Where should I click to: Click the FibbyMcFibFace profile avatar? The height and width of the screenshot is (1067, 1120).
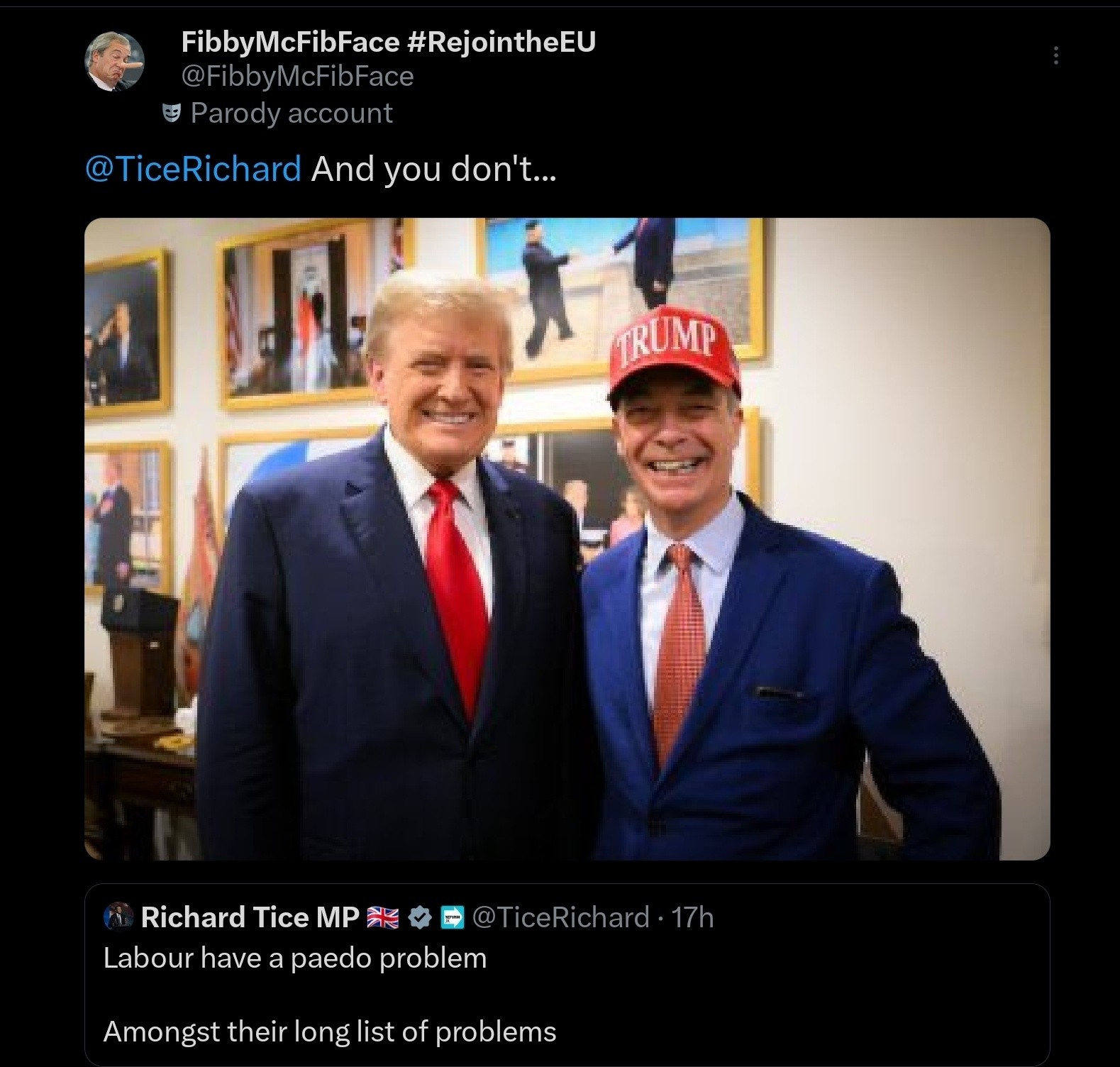[115, 61]
